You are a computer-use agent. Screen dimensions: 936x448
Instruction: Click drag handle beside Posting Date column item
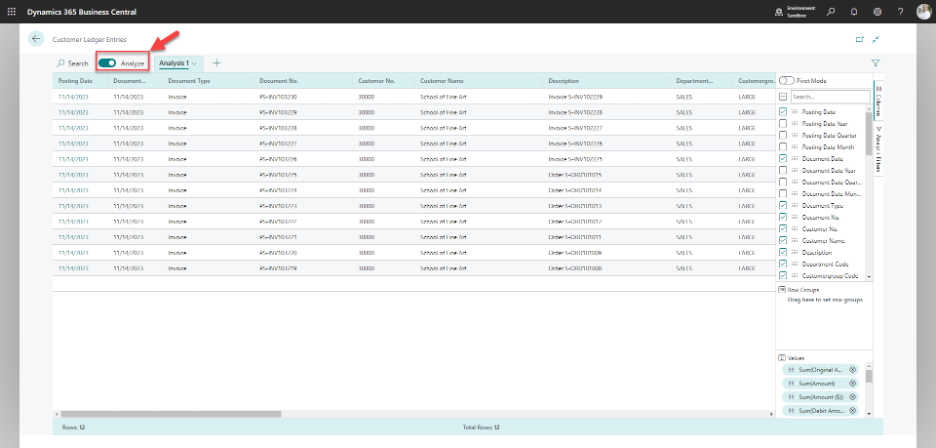point(795,112)
